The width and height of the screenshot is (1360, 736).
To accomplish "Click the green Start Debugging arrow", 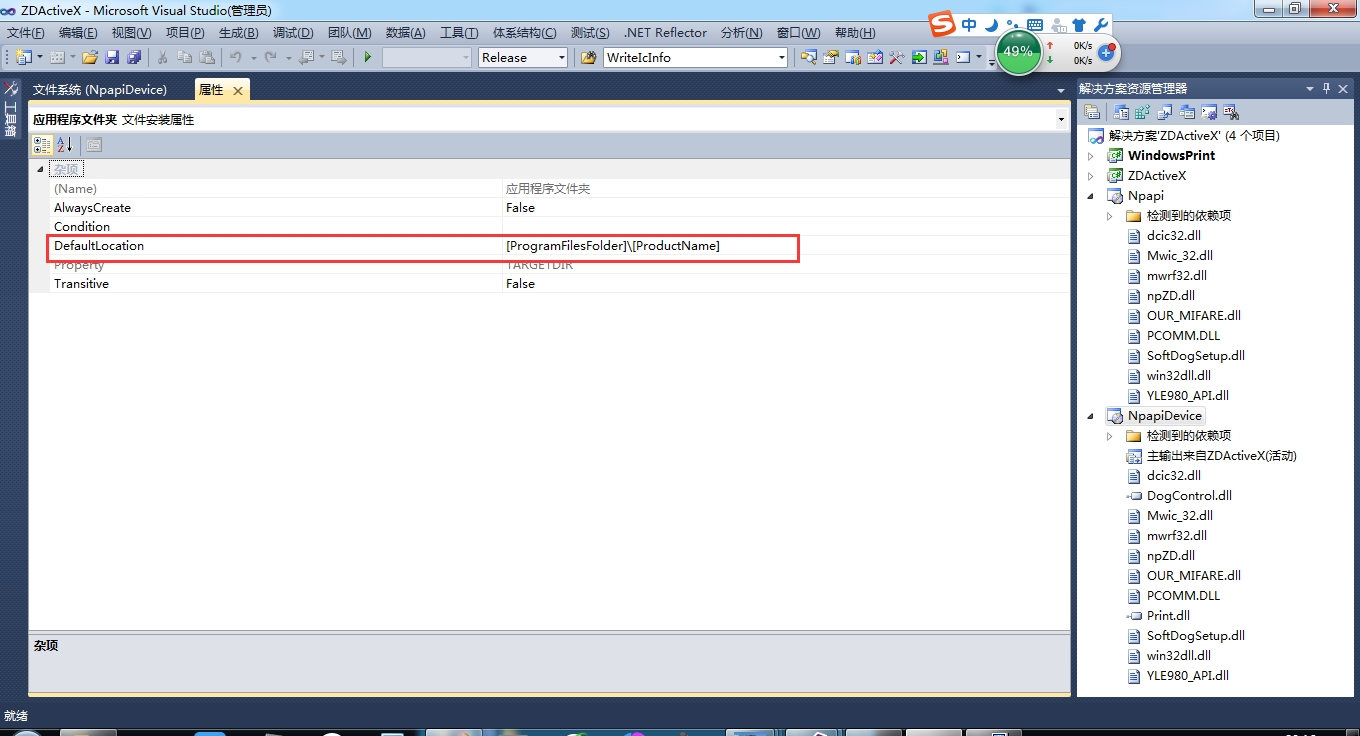I will point(368,57).
